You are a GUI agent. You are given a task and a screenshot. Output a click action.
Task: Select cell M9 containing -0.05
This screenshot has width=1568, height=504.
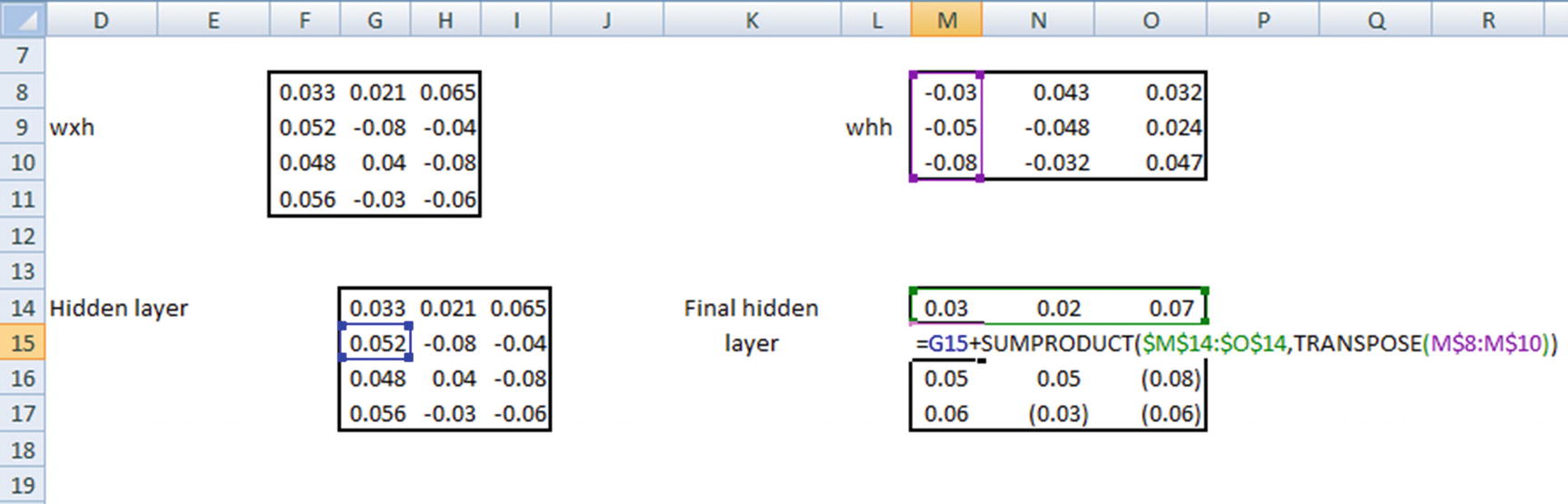pos(946,127)
